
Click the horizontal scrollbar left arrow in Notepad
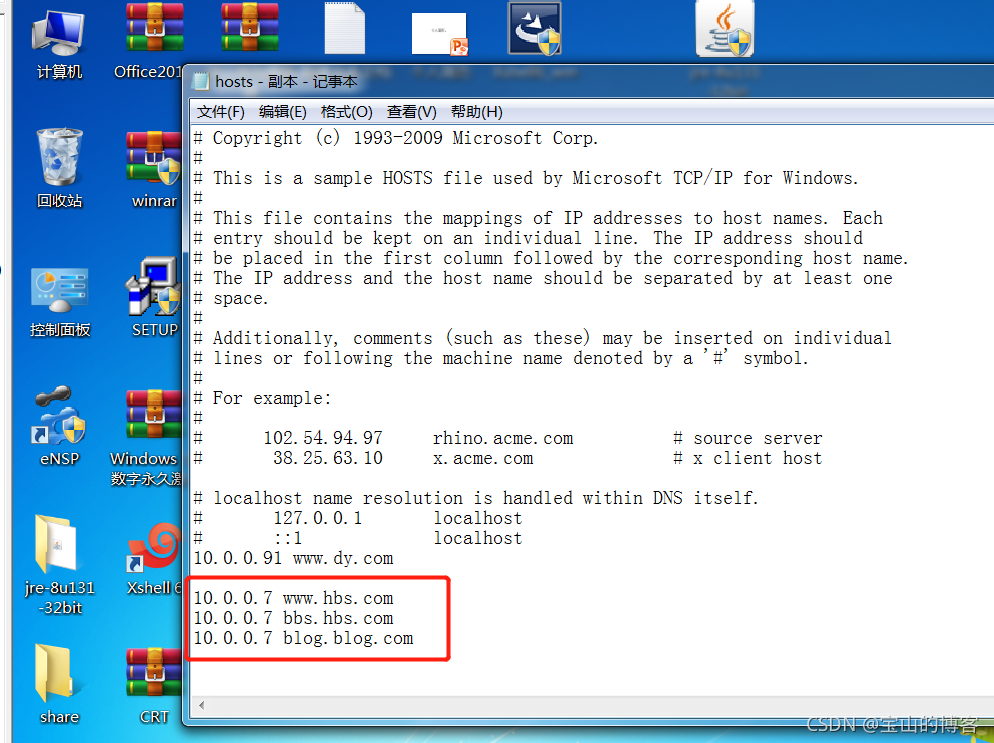pyautogui.click(x=202, y=705)
